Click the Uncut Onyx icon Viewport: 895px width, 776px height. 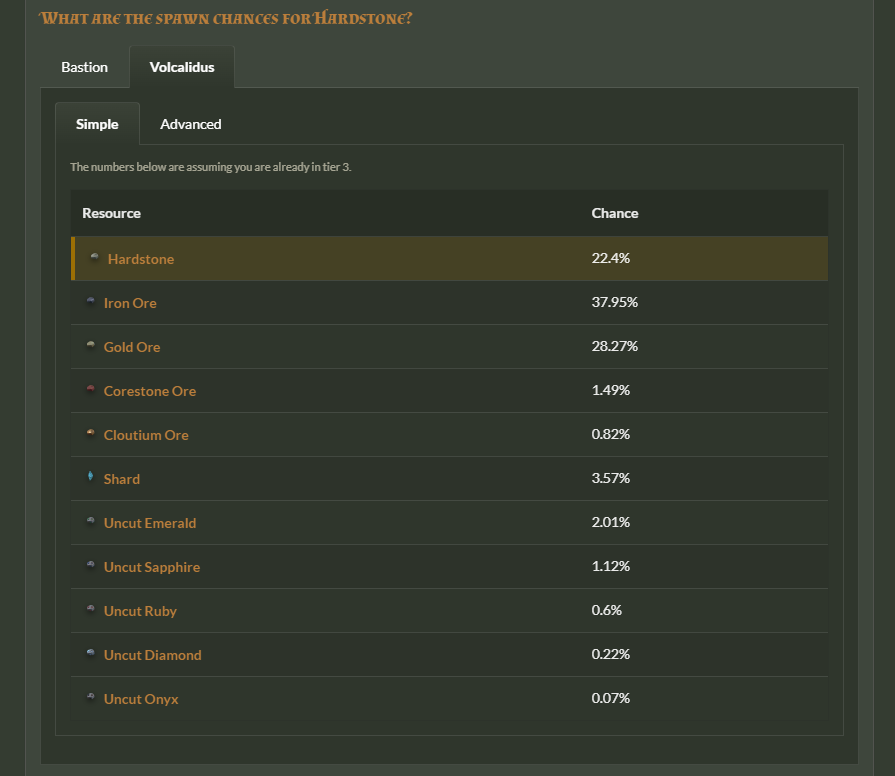(x=91, y=698)
